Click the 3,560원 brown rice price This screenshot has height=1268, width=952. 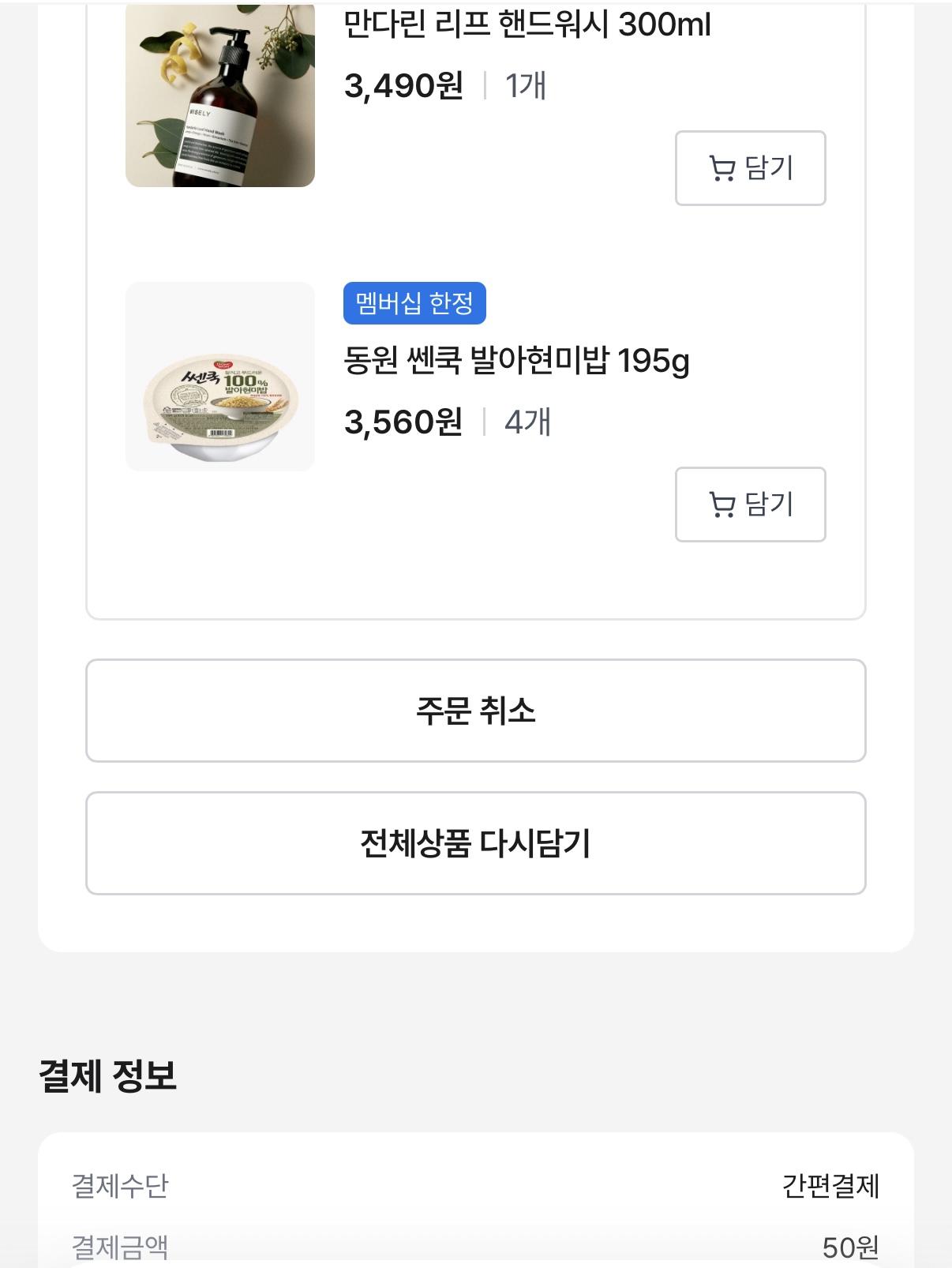[403, 422]
